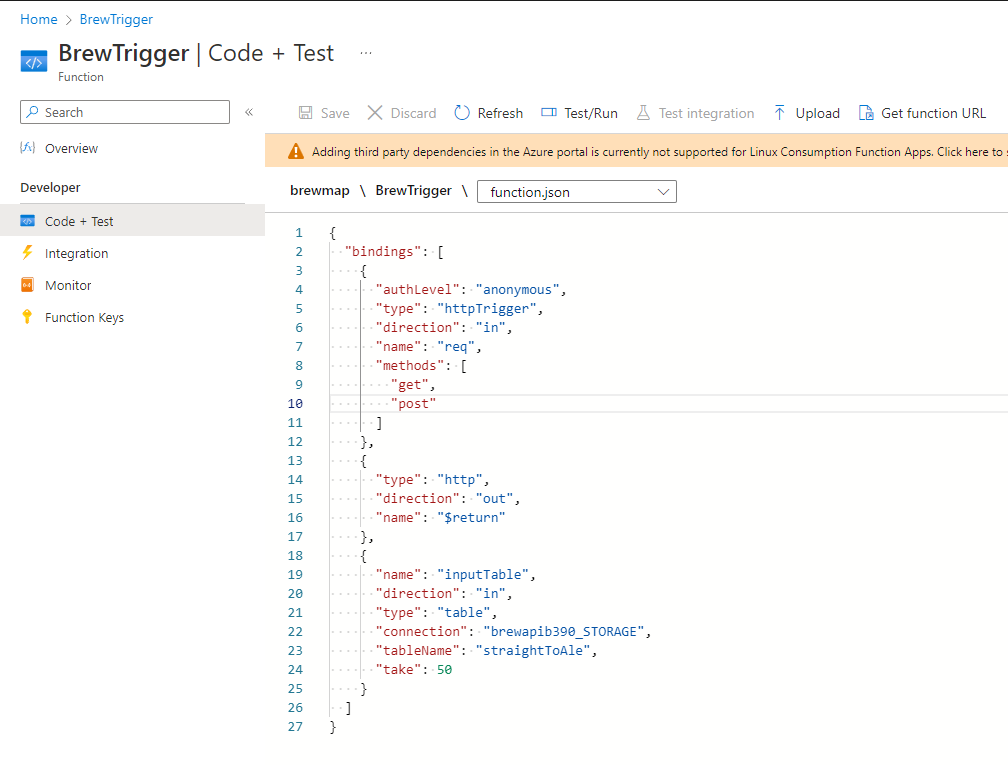
Task: Click the Test integration flask icon
Action: pos(643,113)
